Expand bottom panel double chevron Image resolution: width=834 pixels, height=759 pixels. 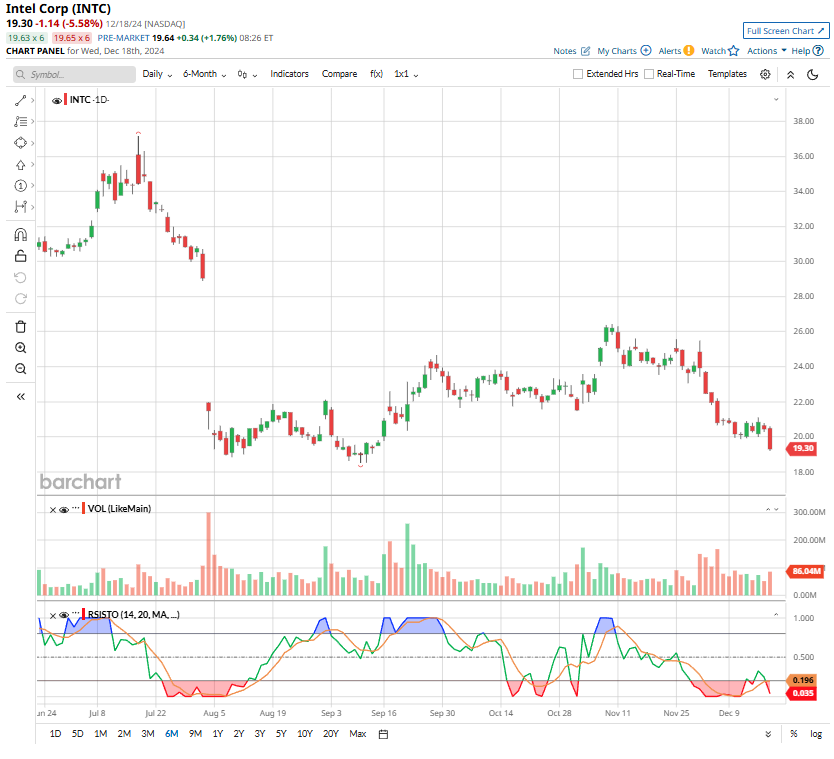pyautogui.click(x=768, y=734)
